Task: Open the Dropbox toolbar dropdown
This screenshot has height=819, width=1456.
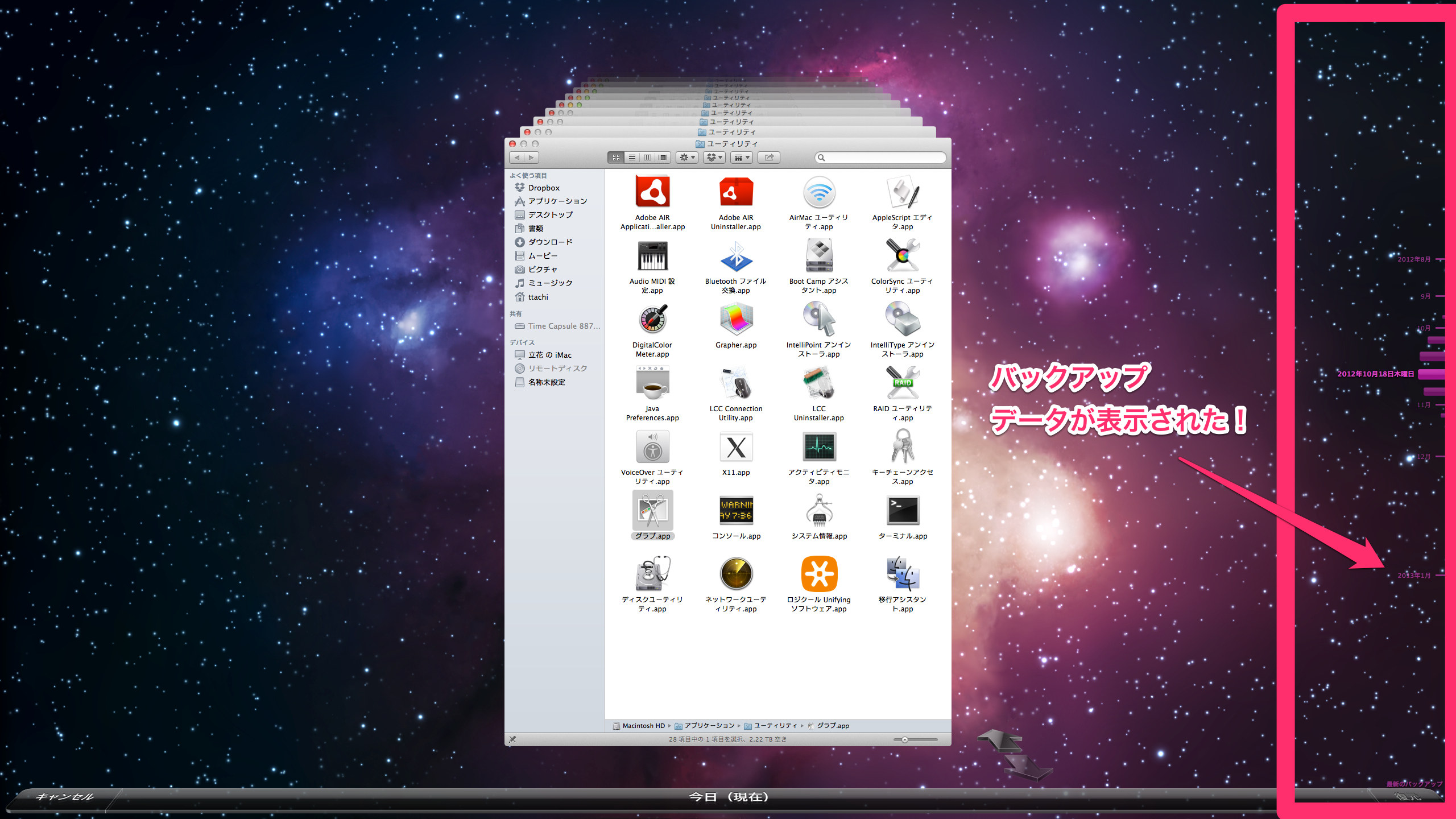Action: [714, 158]
